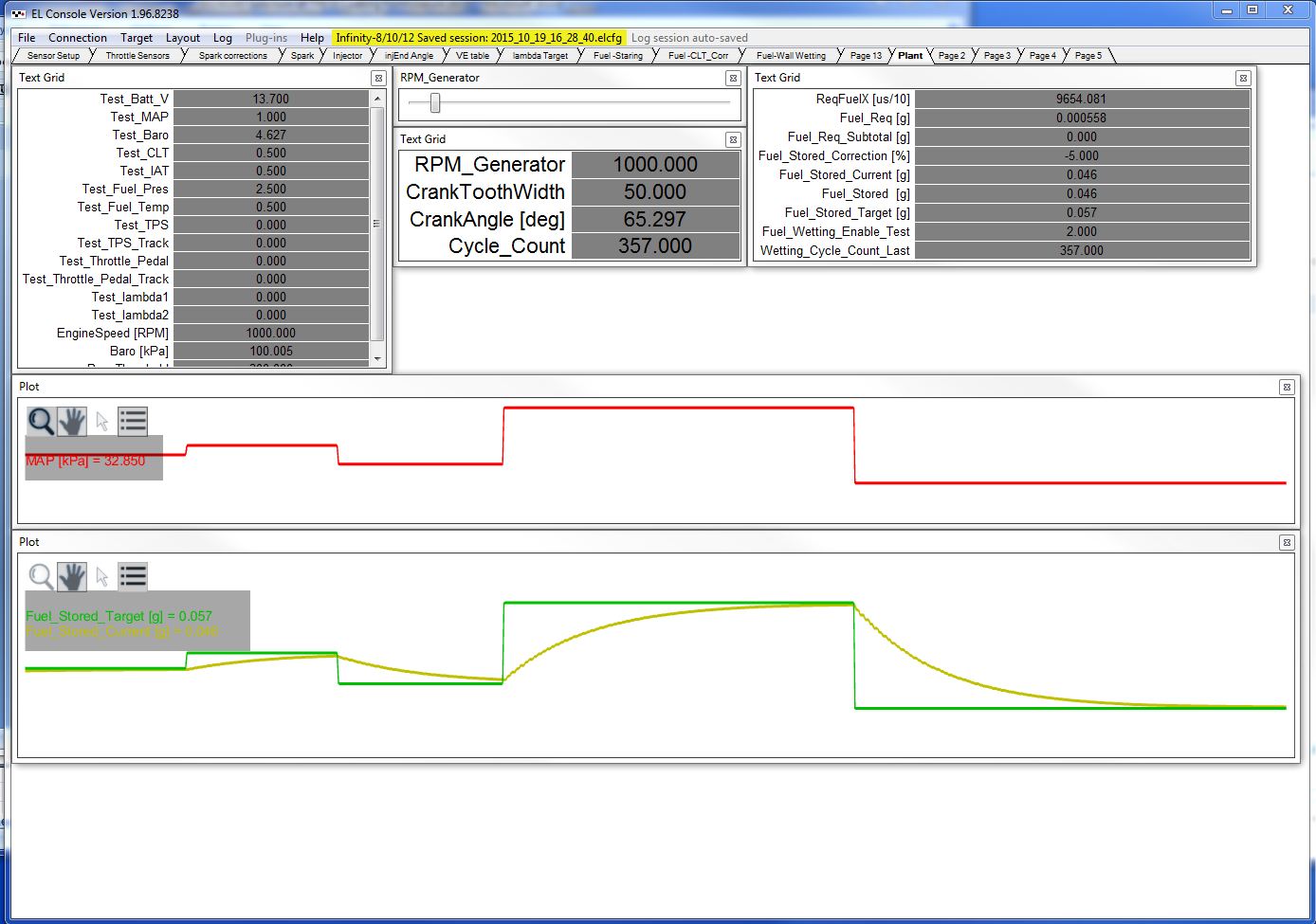Activate the pan hand tool in the Fuel_Stored plot

(72, 576)
